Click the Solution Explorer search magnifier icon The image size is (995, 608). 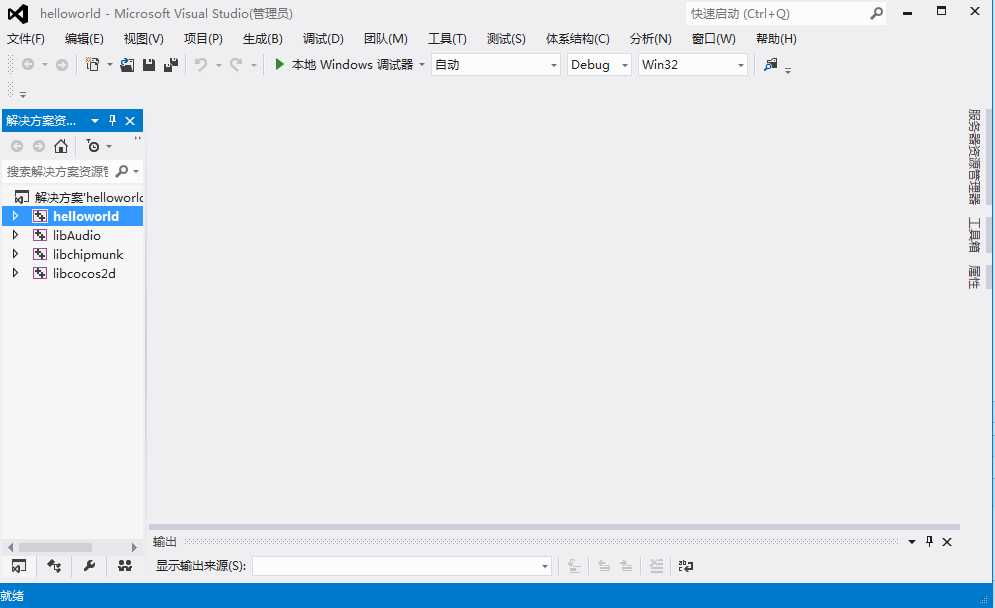click(122, 171)
